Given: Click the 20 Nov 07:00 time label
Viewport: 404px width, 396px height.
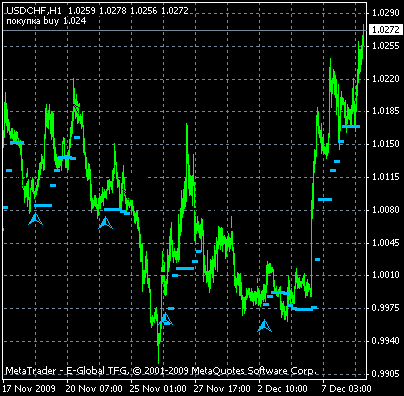Looking at the screenshot, I should coord(94,389).
